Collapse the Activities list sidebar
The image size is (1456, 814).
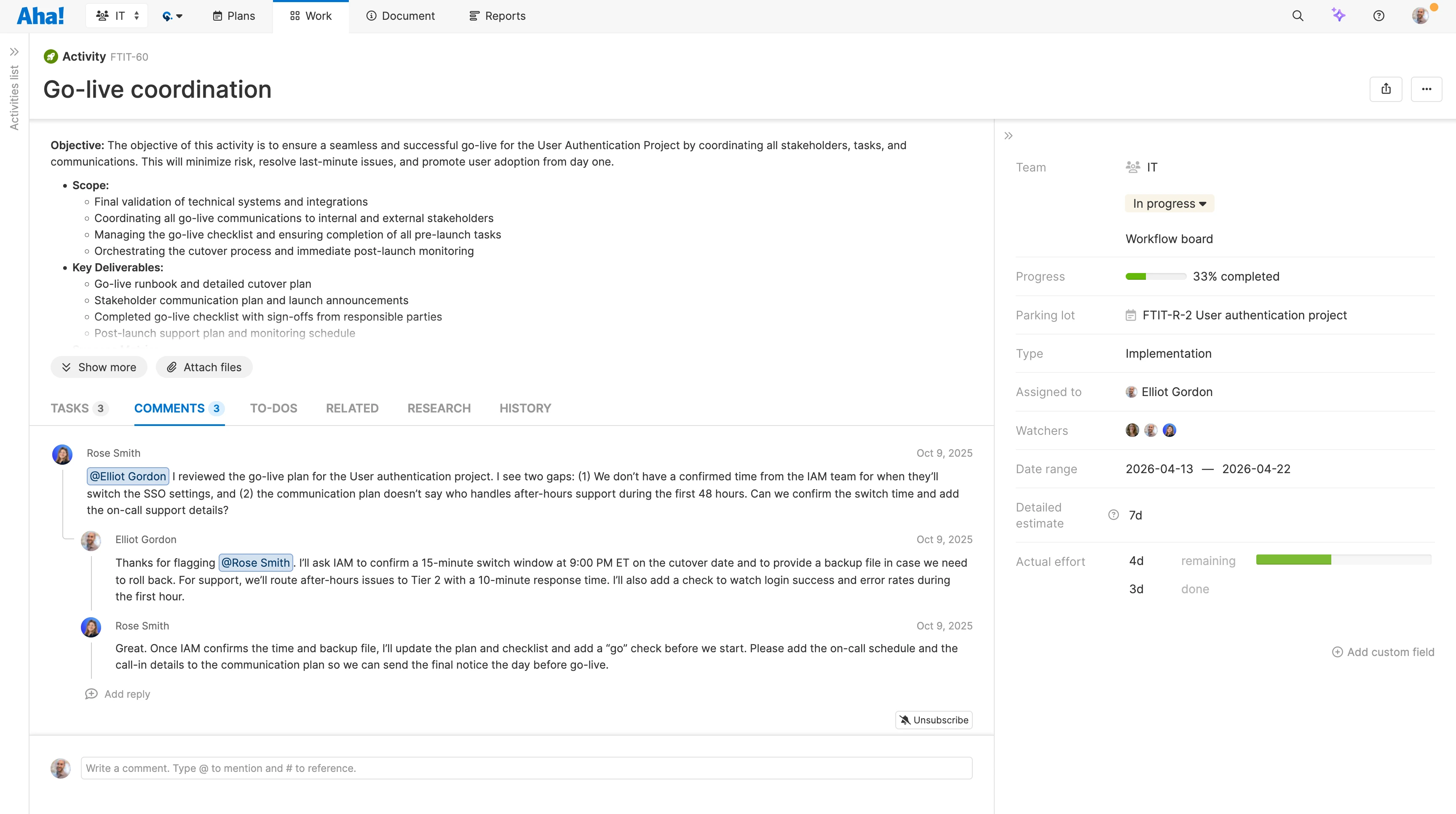[x=14, y=51]
